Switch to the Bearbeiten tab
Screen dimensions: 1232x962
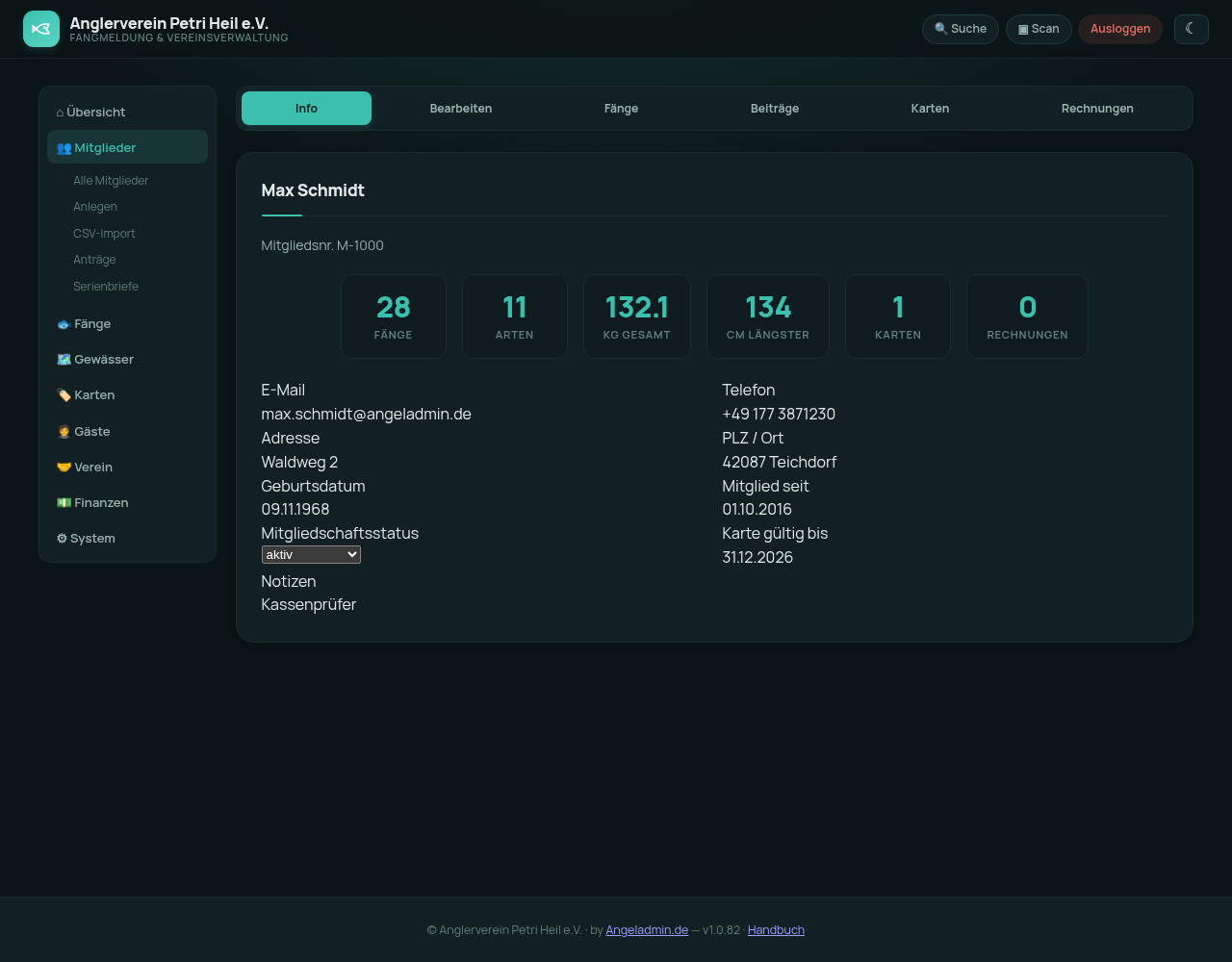(x=461, y=109)
